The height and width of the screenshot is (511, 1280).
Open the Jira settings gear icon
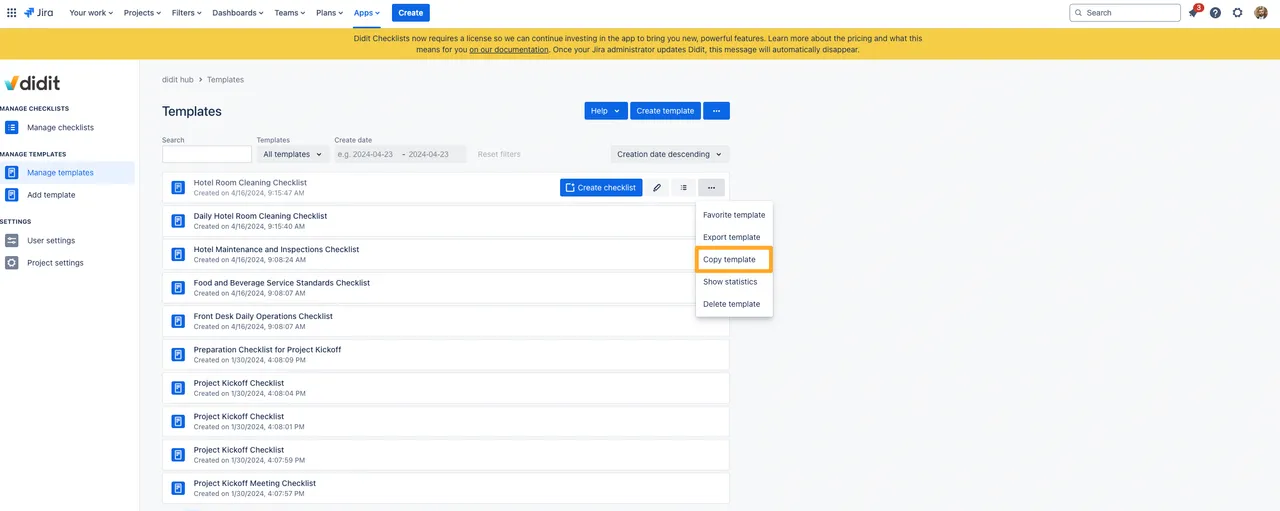click(x=1237, y=13)
